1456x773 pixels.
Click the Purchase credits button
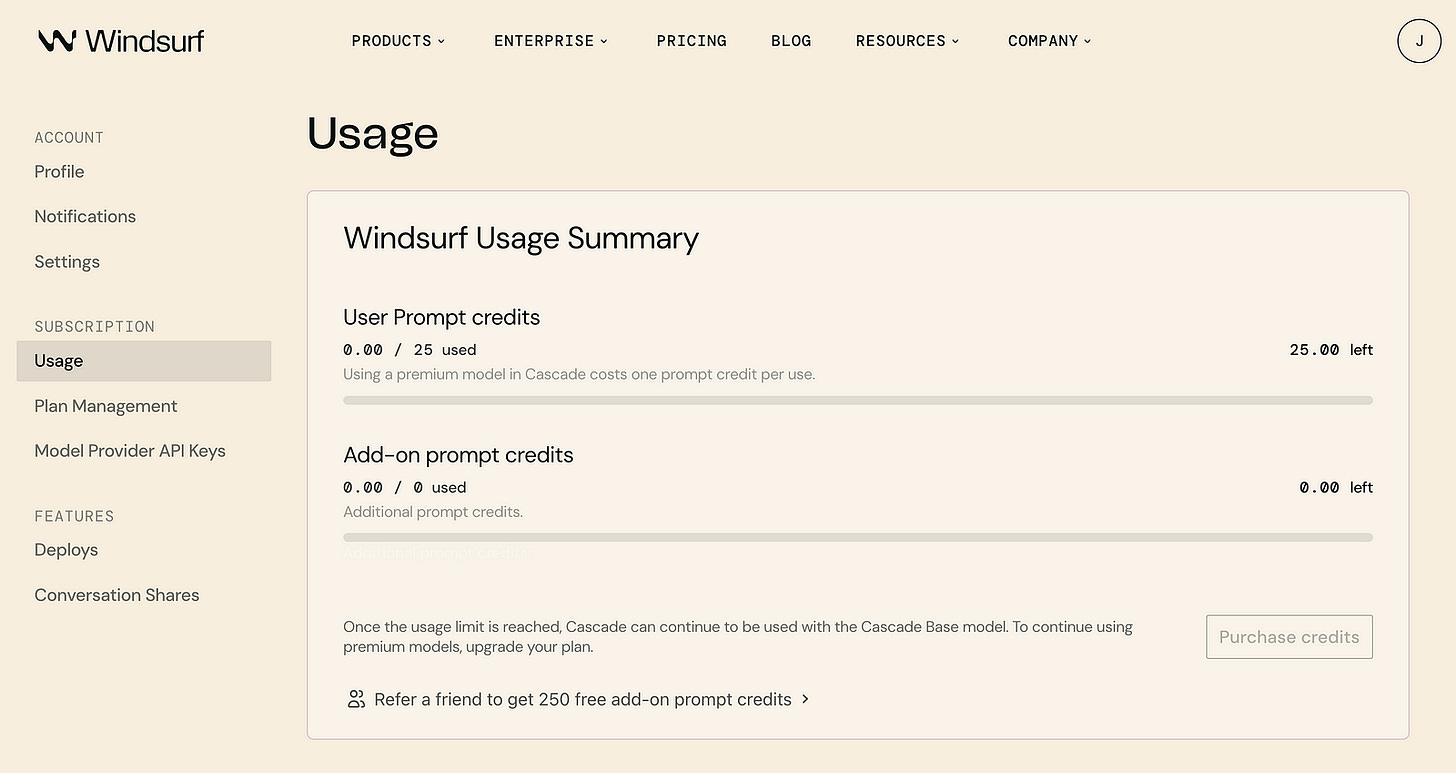1289,637
